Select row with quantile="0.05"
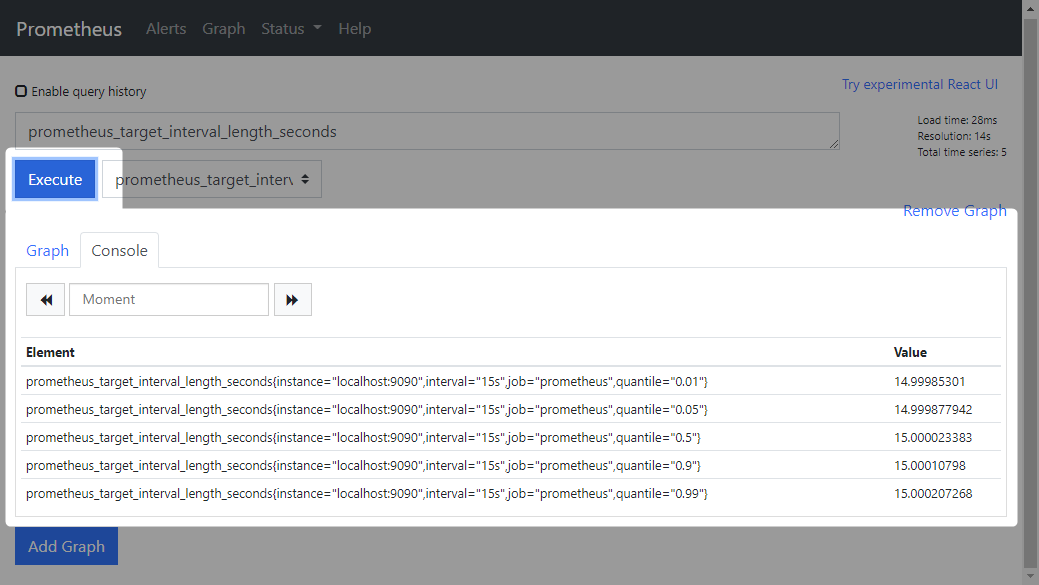Image resolution: width=1039 pixels, height=585 pixels. pyautogui.click(x=511, y=409)
